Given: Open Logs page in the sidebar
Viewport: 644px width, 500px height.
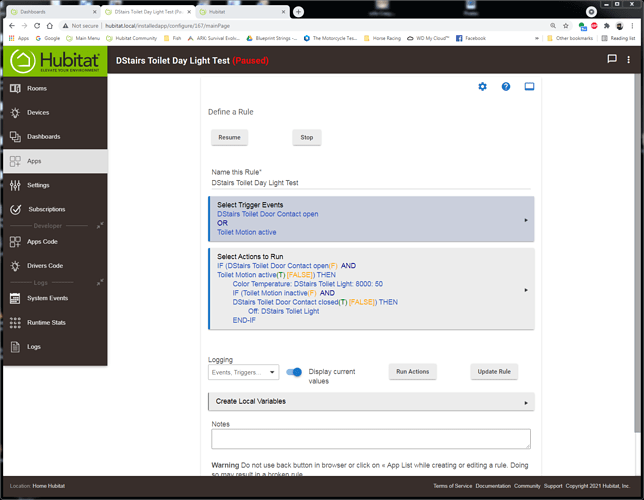Looking at the screenshot, I should click(x=55, y=347).
